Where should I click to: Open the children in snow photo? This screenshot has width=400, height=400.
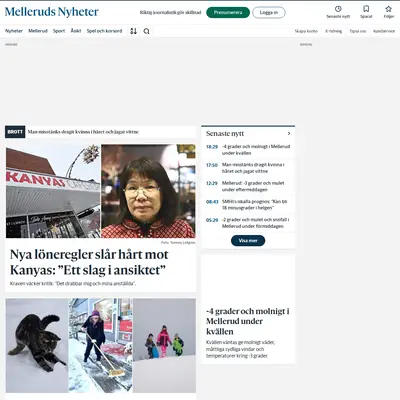(164, 346)
